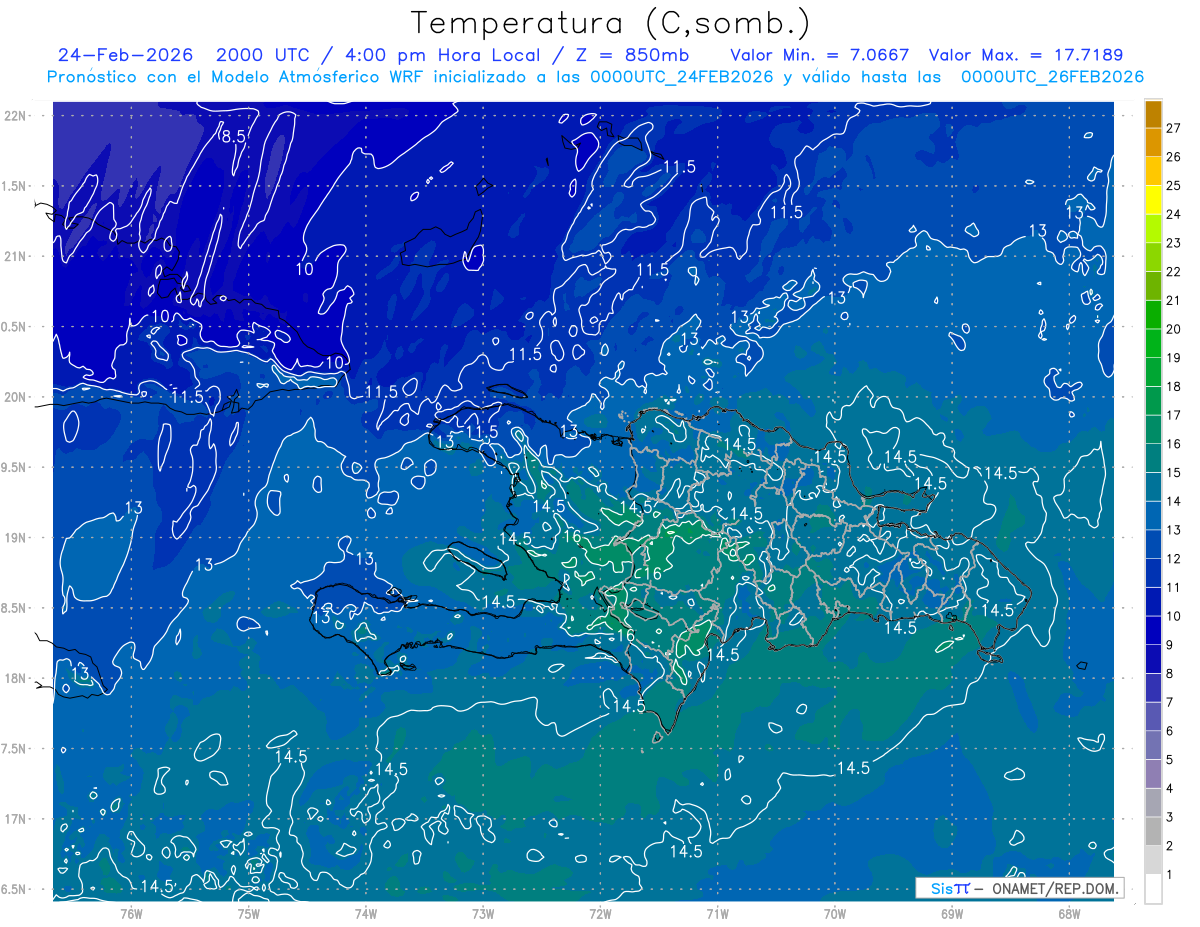
Task: Click the '19N' latitude axis label
Action: 16,538
